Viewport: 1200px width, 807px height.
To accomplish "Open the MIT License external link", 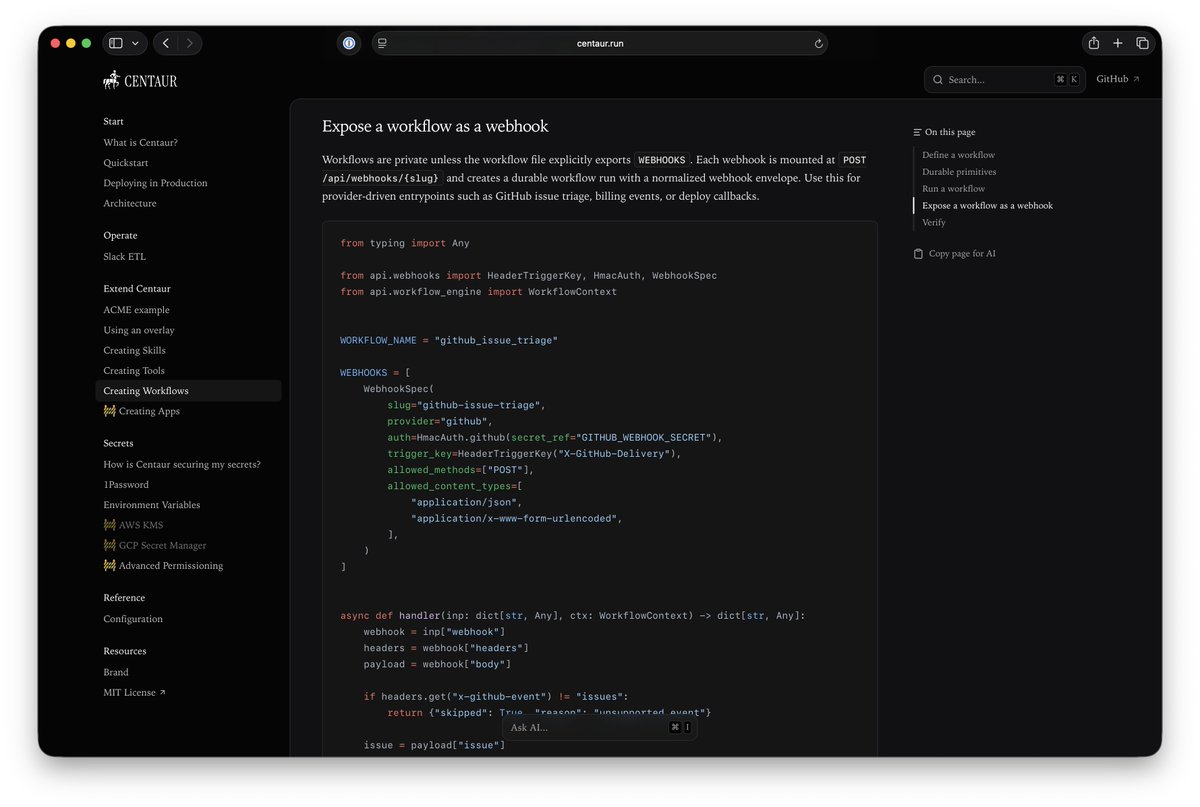I will (134, 692).
